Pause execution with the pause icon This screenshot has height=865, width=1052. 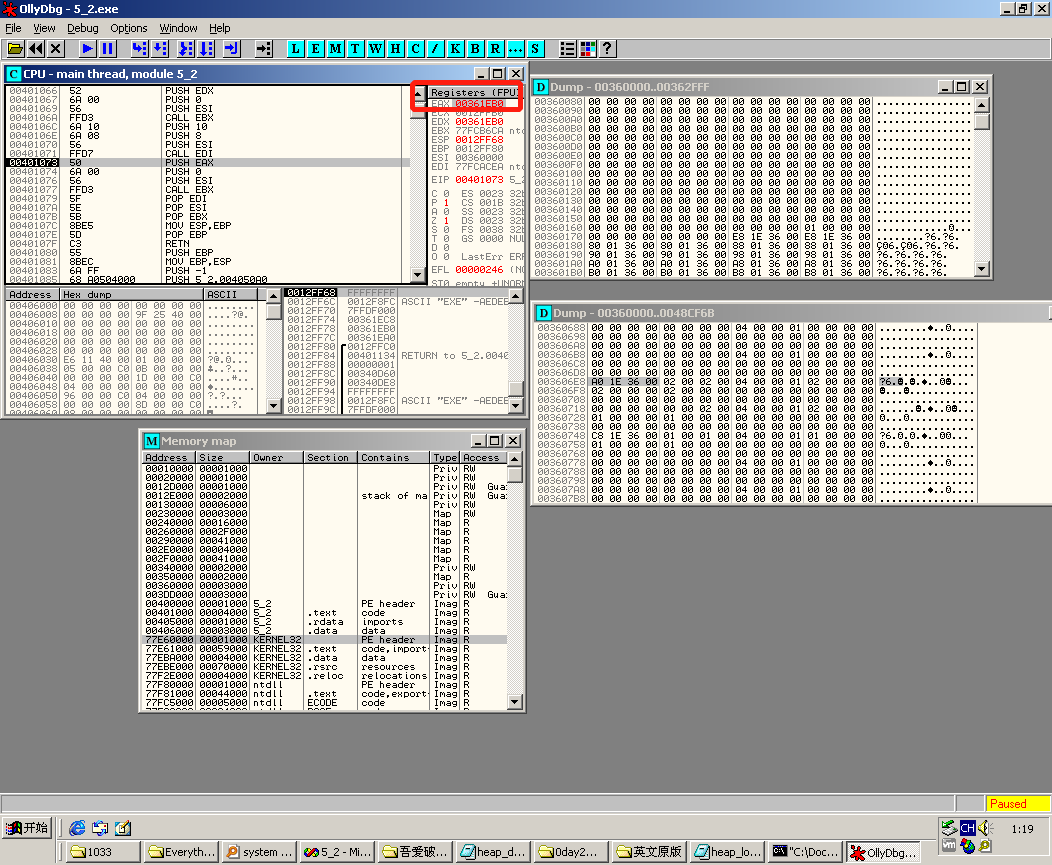[x=107, y=48]
